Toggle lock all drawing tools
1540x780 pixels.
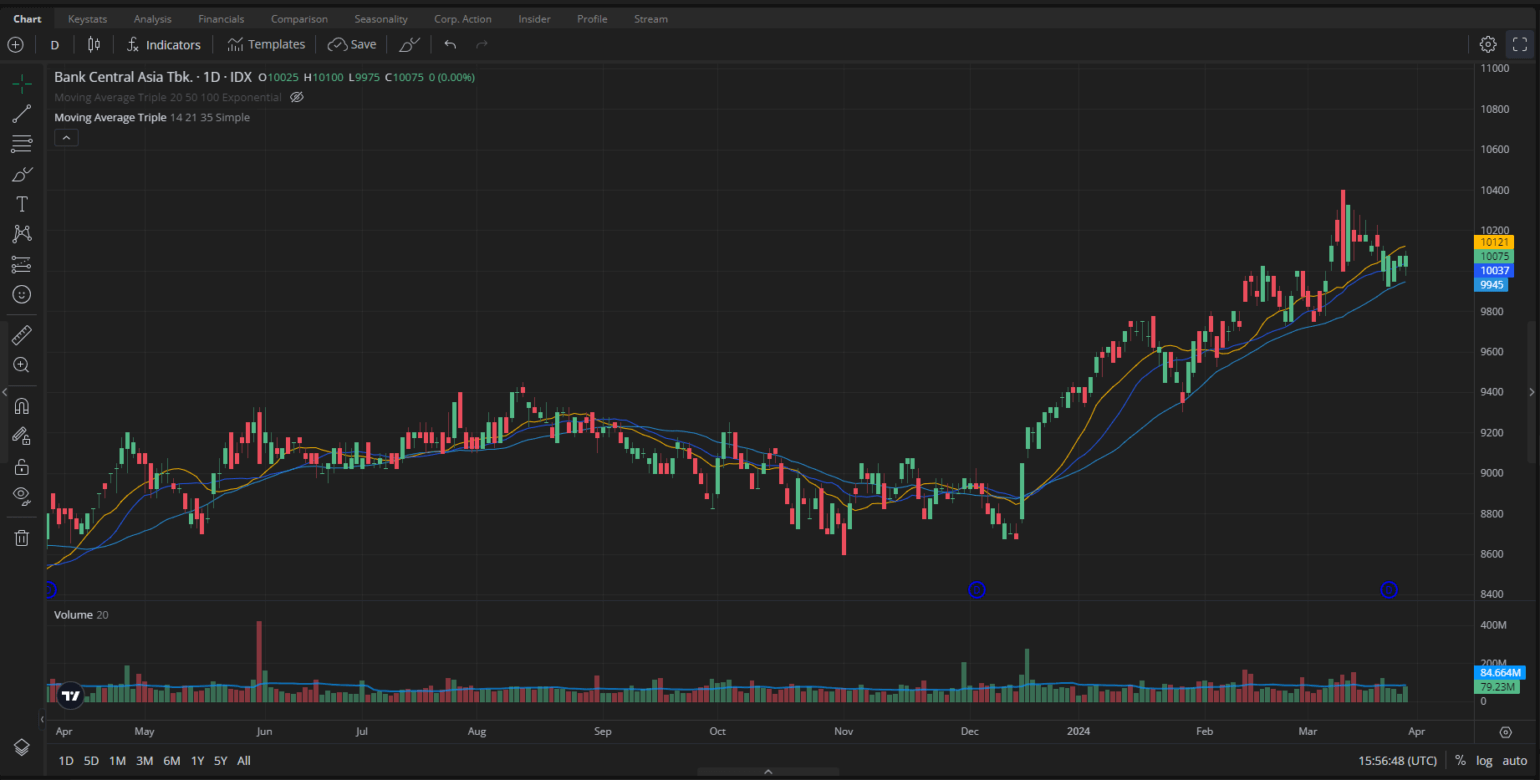[21, 466]
